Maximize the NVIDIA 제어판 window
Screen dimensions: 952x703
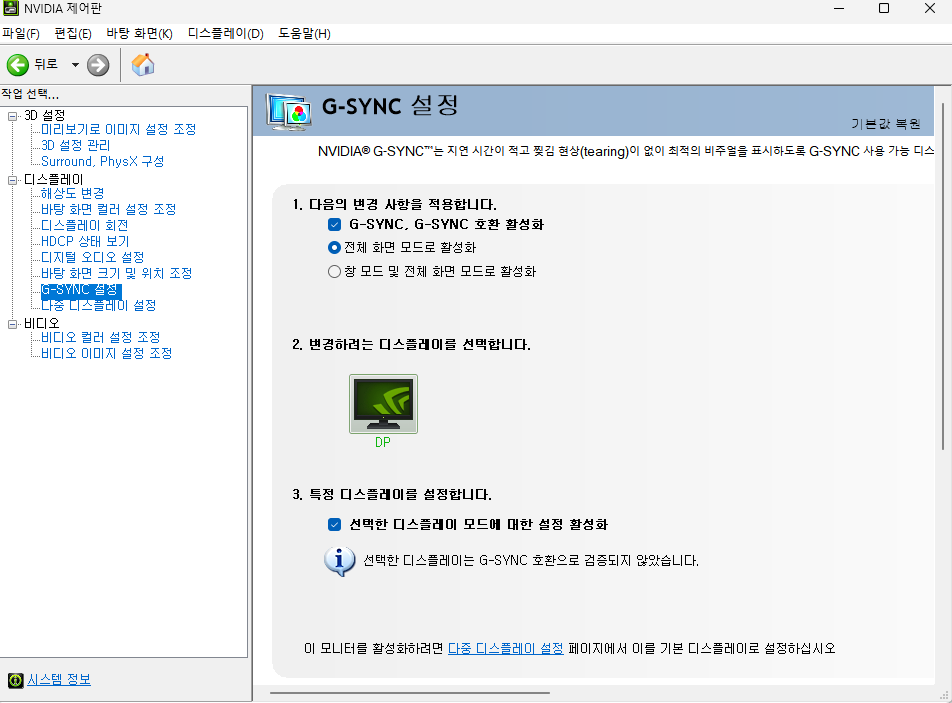(x=884, y=8)
